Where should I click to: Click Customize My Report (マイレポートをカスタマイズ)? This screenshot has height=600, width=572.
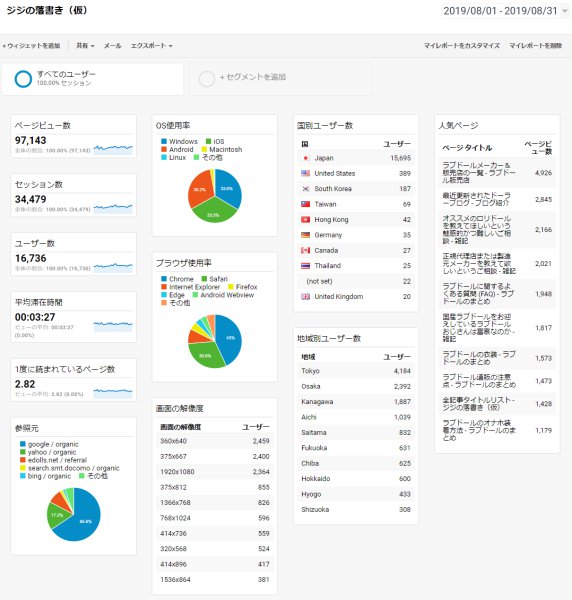click(x=461, y=46)
